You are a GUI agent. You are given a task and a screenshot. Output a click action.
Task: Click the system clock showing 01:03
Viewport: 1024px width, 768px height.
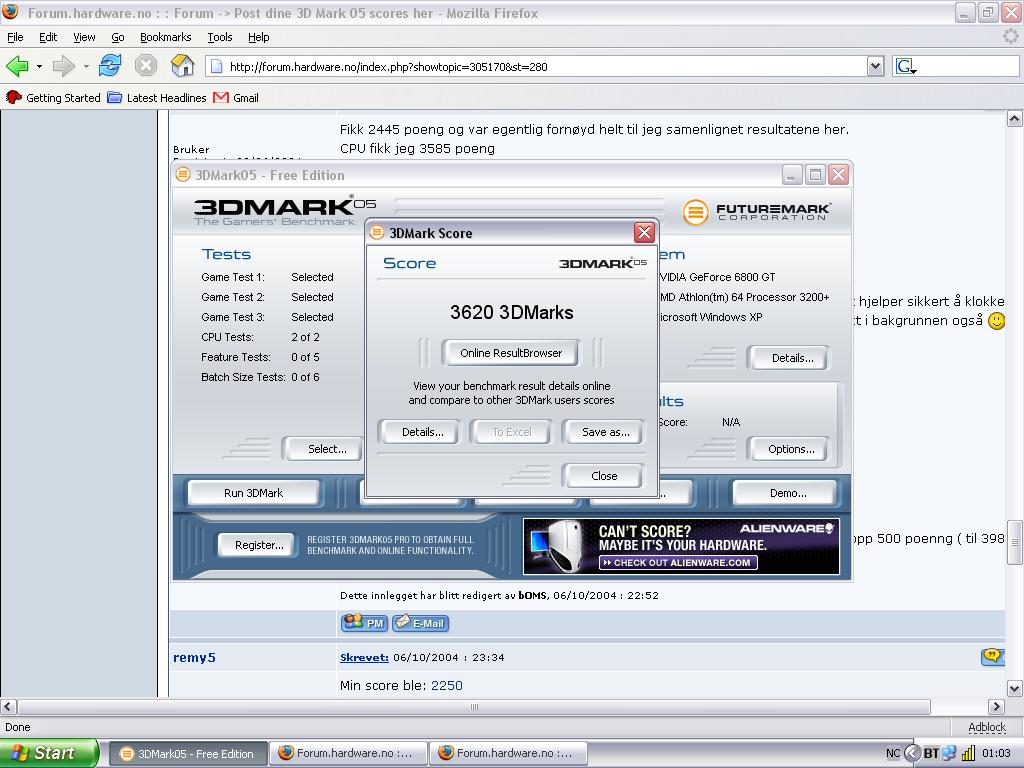(996, 754)
